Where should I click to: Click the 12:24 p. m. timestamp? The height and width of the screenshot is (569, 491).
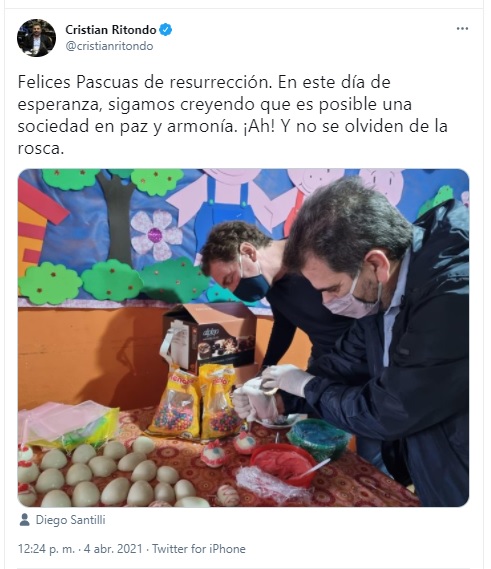pos(46,549)
